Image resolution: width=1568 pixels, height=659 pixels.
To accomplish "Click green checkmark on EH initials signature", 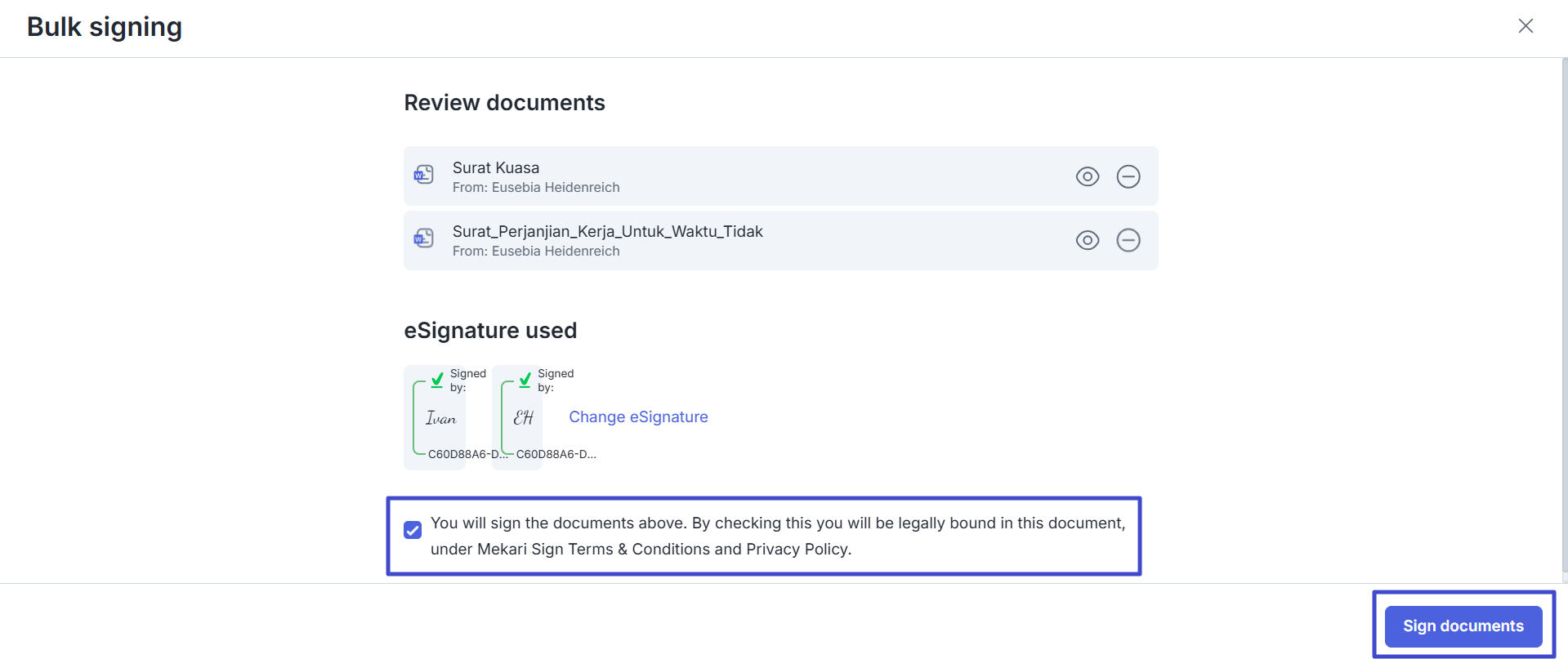I will pos(525,380).
